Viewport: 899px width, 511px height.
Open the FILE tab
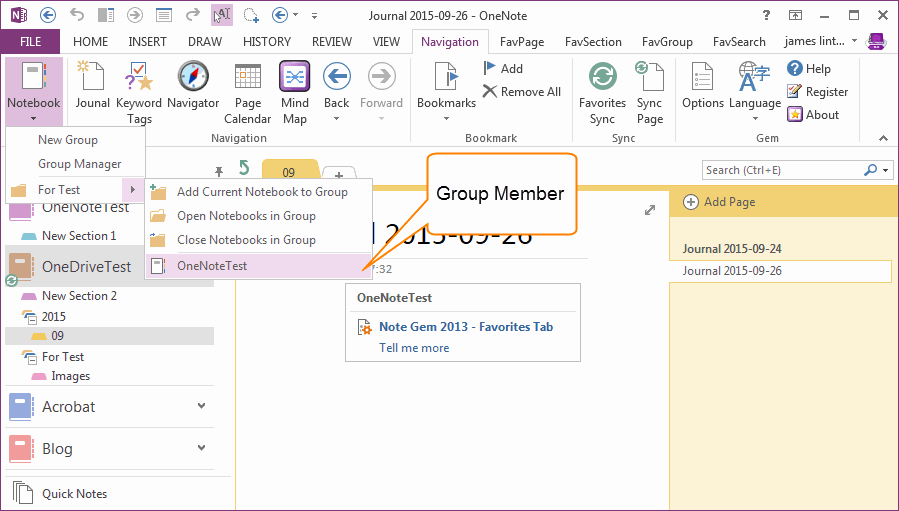pyautogui.click(x=30, y=42)
